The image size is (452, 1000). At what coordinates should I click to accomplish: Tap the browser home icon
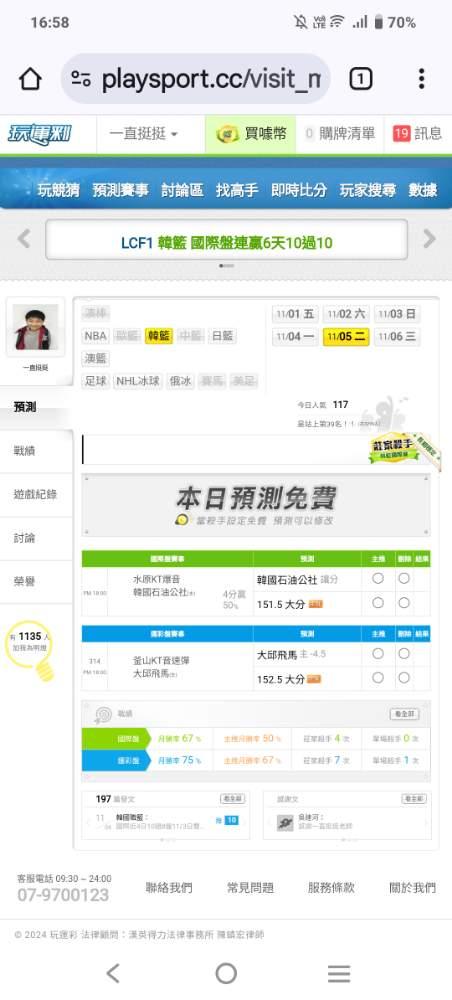pyautogui.click(x=30, y=79)
